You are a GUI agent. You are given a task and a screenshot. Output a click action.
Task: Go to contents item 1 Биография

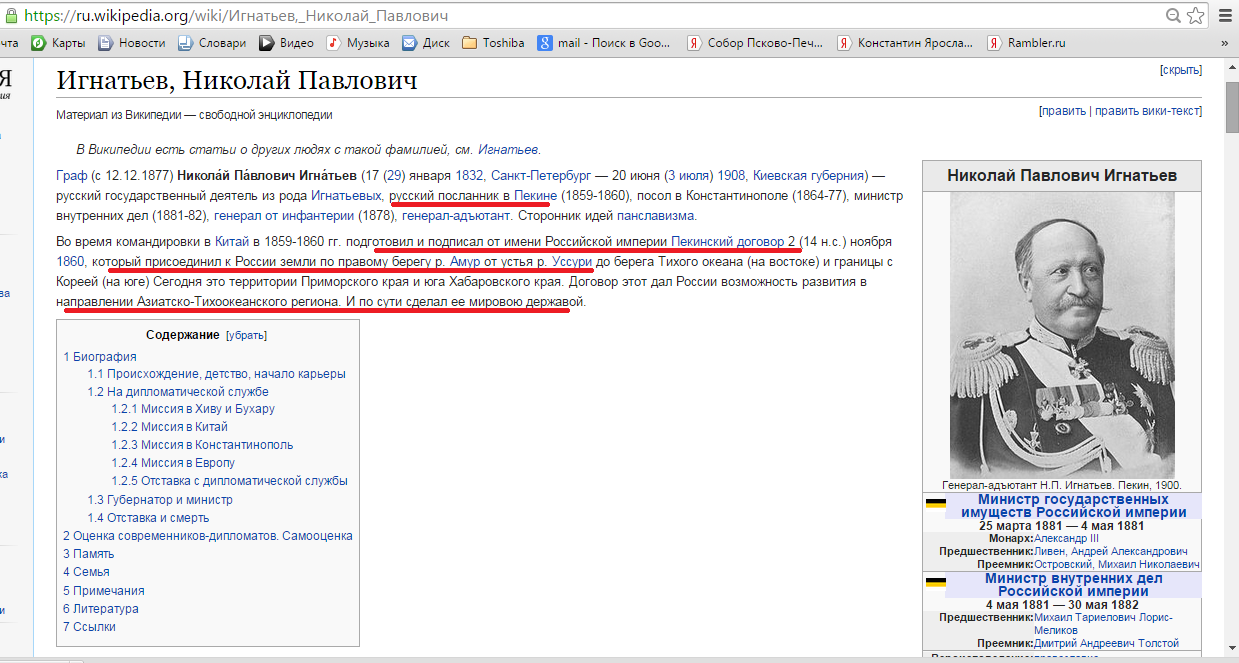coord(100,356)
